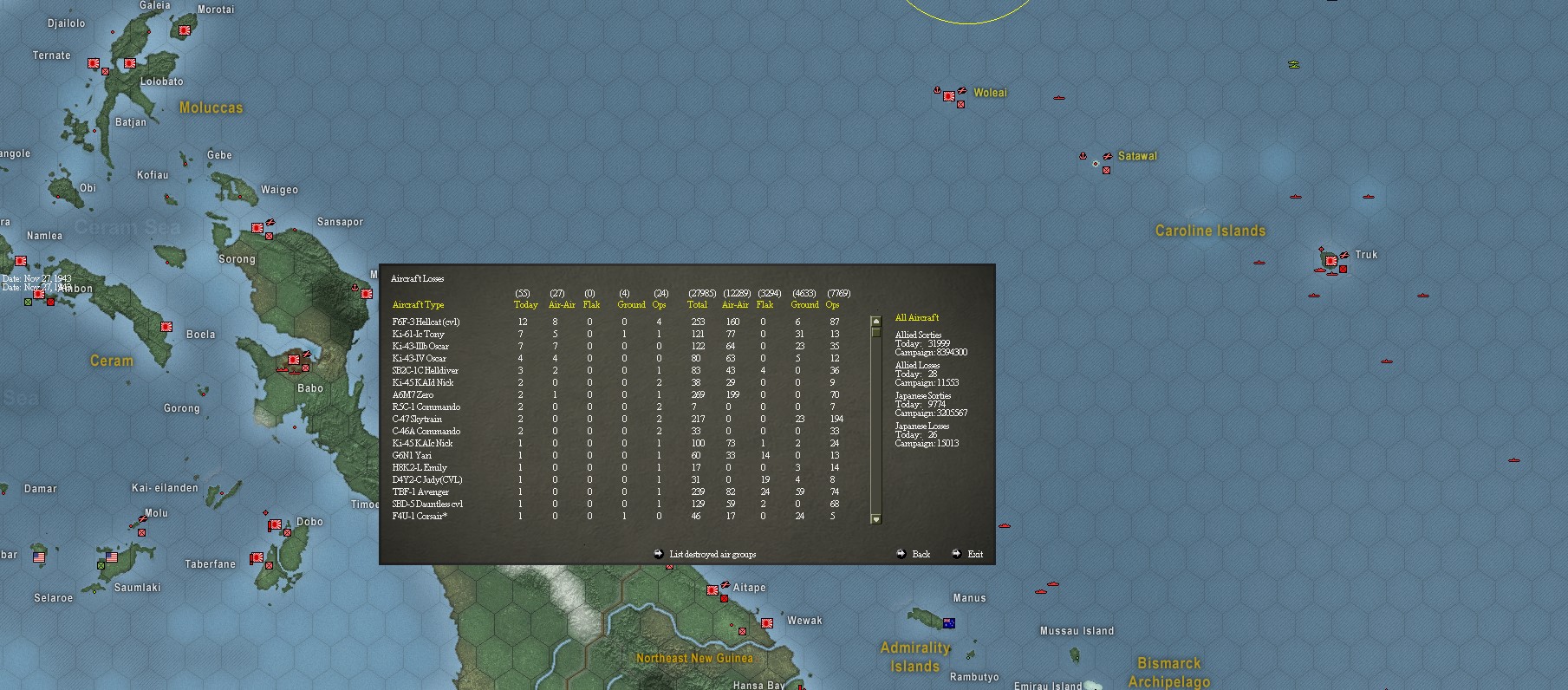
Task: Select the Japanese base flag at Woleai
Action: point(949,95)
